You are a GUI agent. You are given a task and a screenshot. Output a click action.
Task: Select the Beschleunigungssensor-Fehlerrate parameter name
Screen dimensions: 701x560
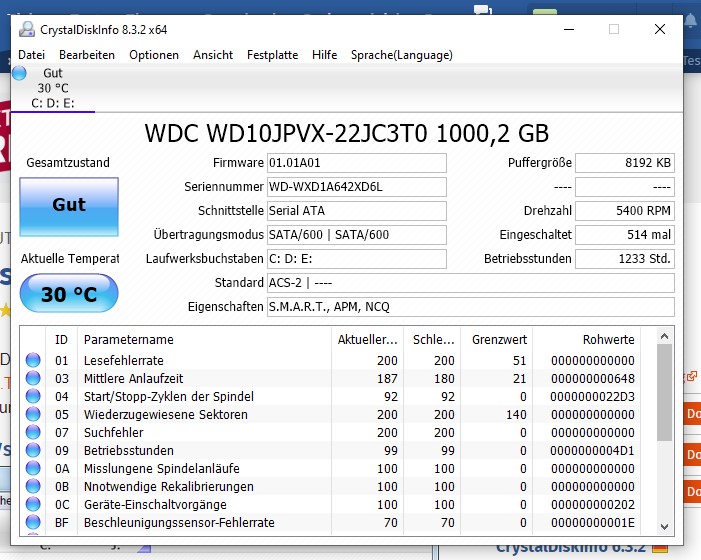coord(179,522)
